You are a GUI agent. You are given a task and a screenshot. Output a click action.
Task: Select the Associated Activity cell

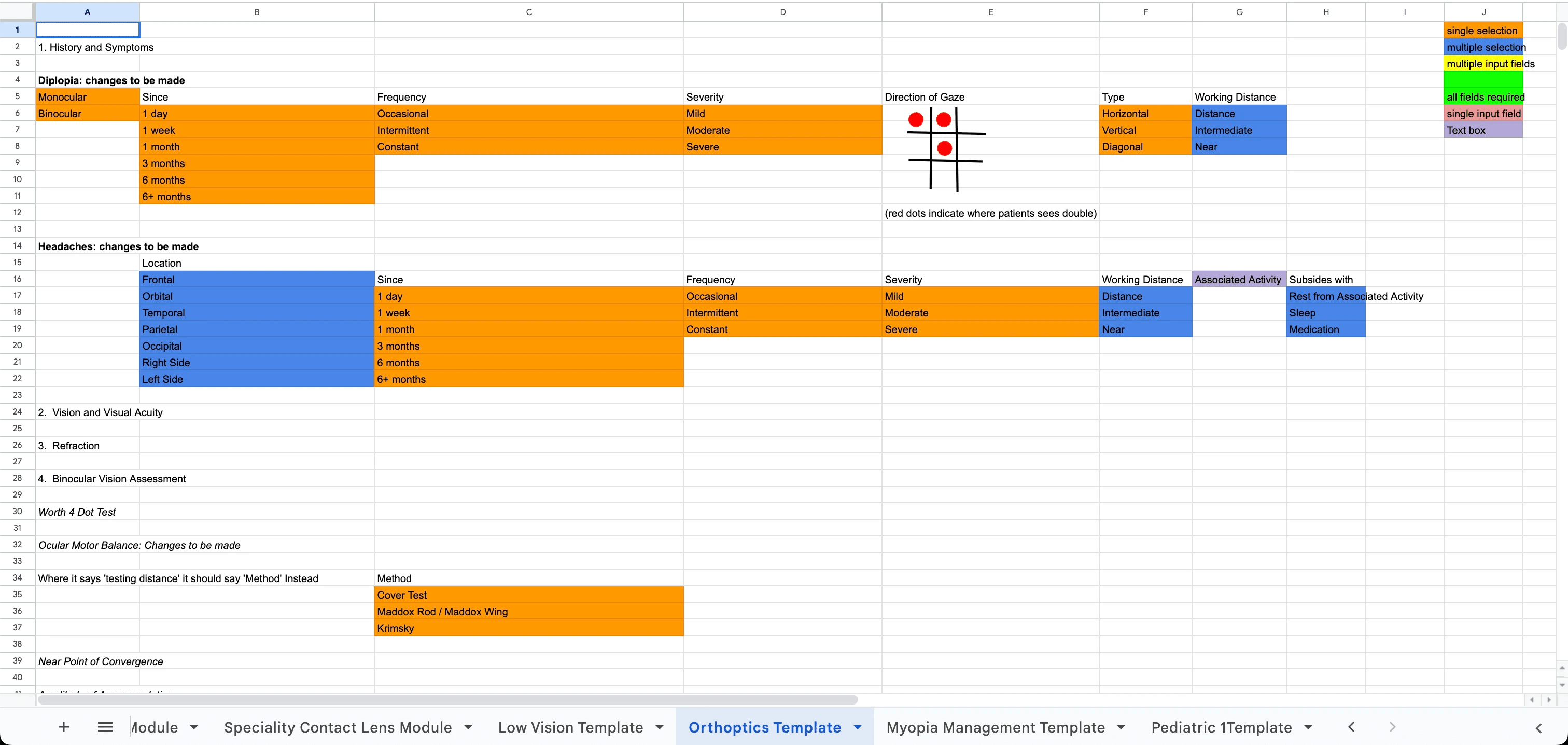click(x=1238, y=280)
